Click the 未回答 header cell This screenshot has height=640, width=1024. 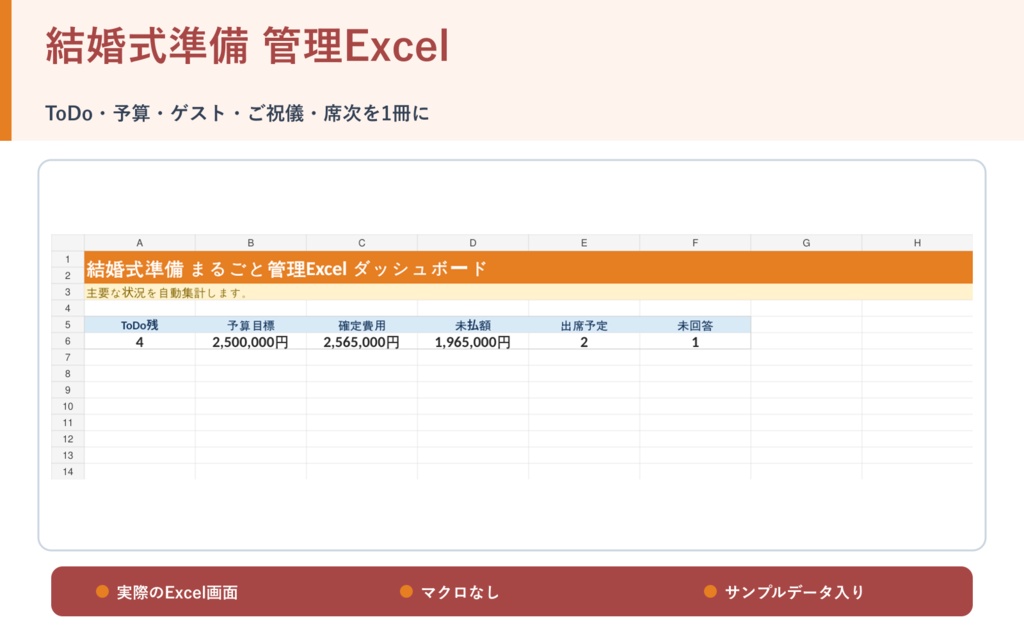coord(695,325)
